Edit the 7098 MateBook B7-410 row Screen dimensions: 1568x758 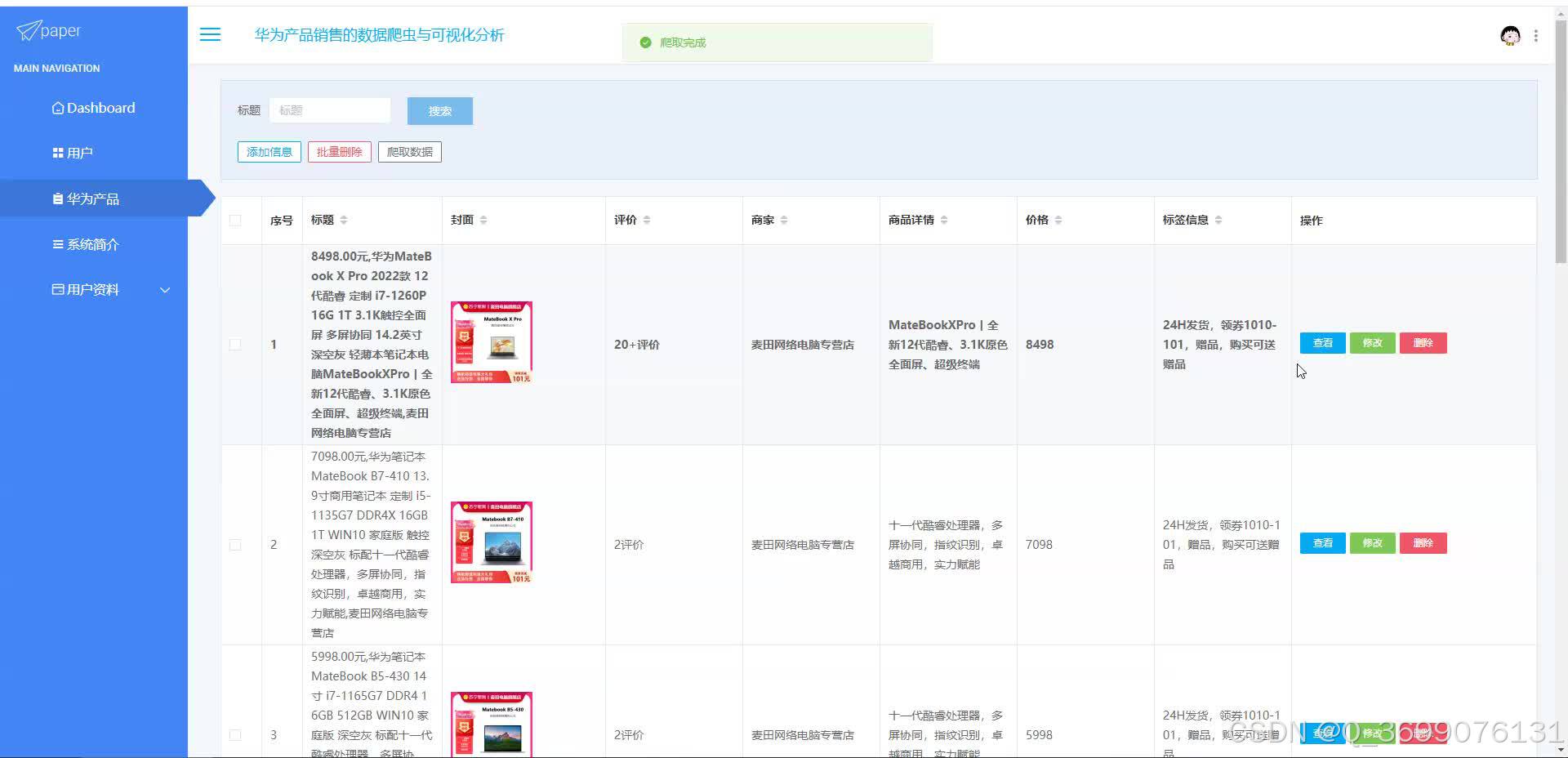tap(1373, 543)
